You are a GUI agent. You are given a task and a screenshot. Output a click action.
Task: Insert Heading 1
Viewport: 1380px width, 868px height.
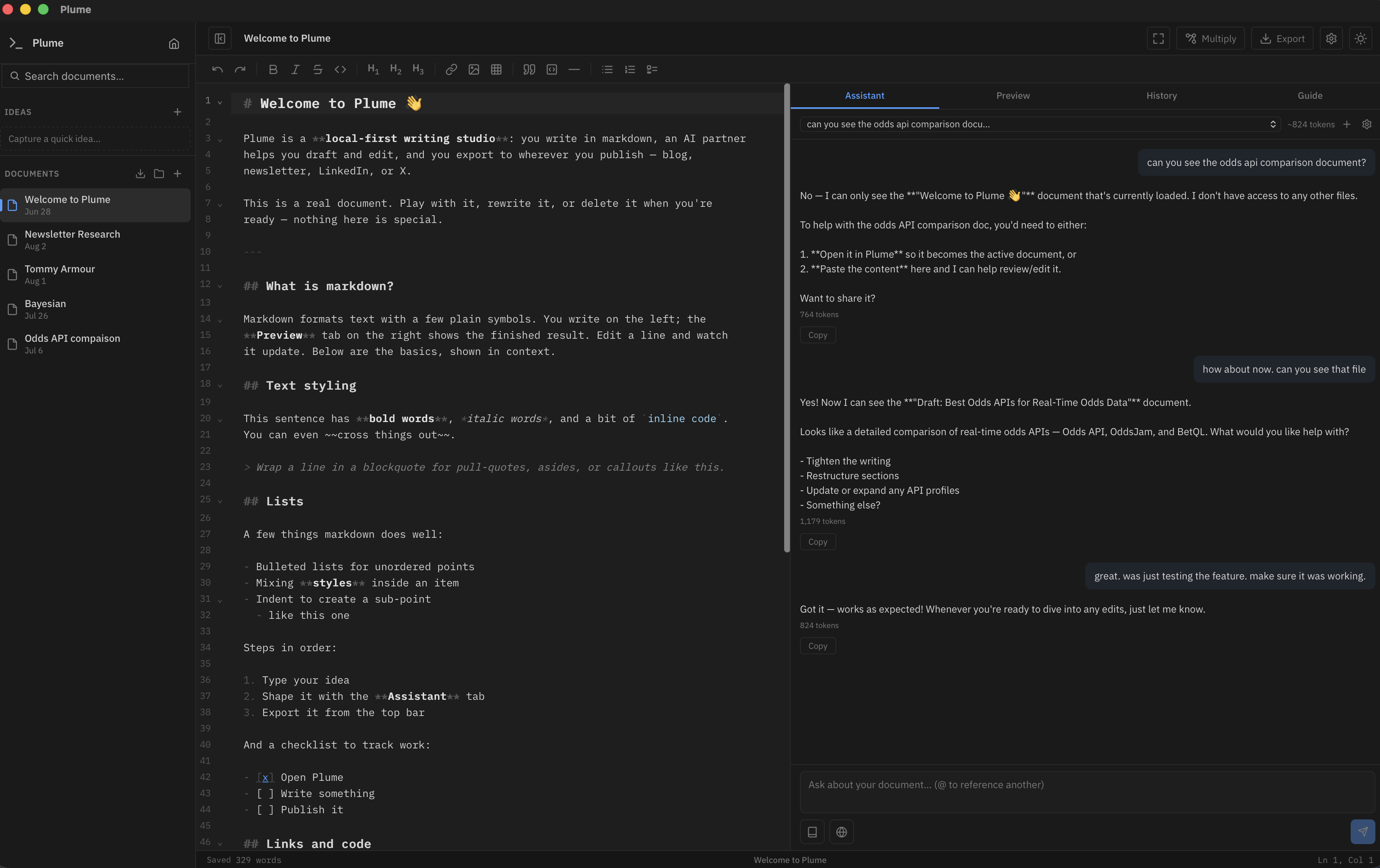click(373, 69)
